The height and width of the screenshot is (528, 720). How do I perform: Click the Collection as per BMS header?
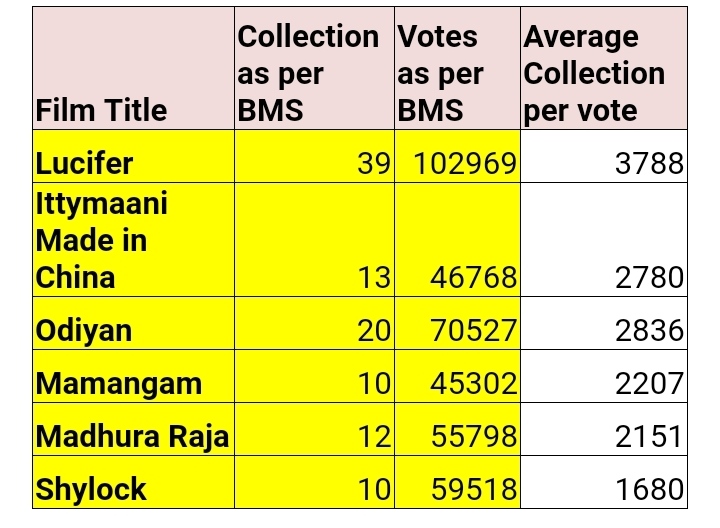(x=315, y=68)
